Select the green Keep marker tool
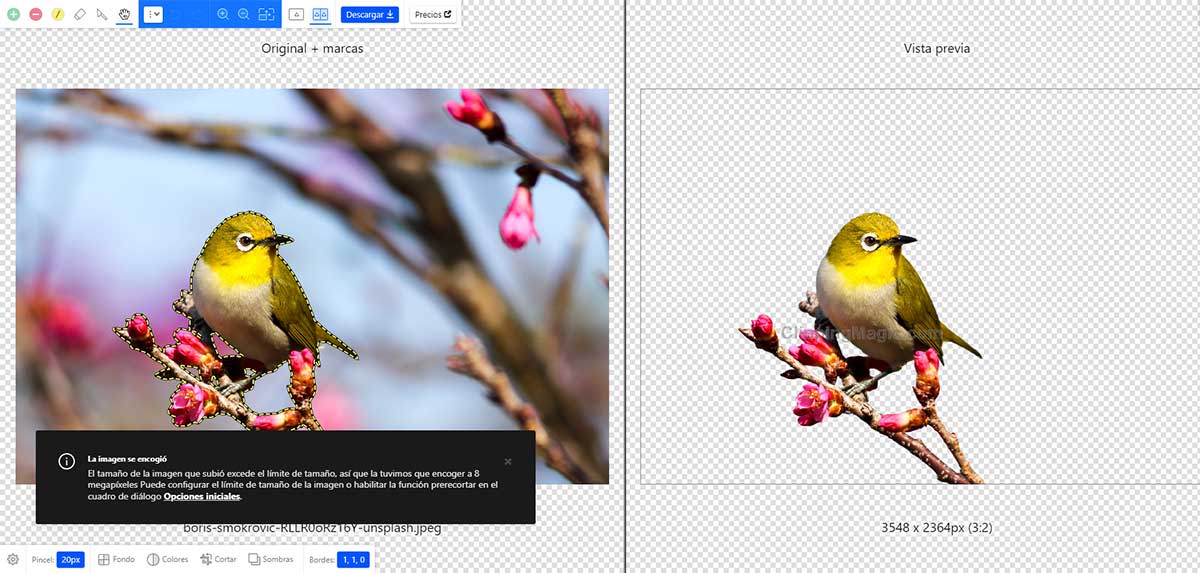 13,15
